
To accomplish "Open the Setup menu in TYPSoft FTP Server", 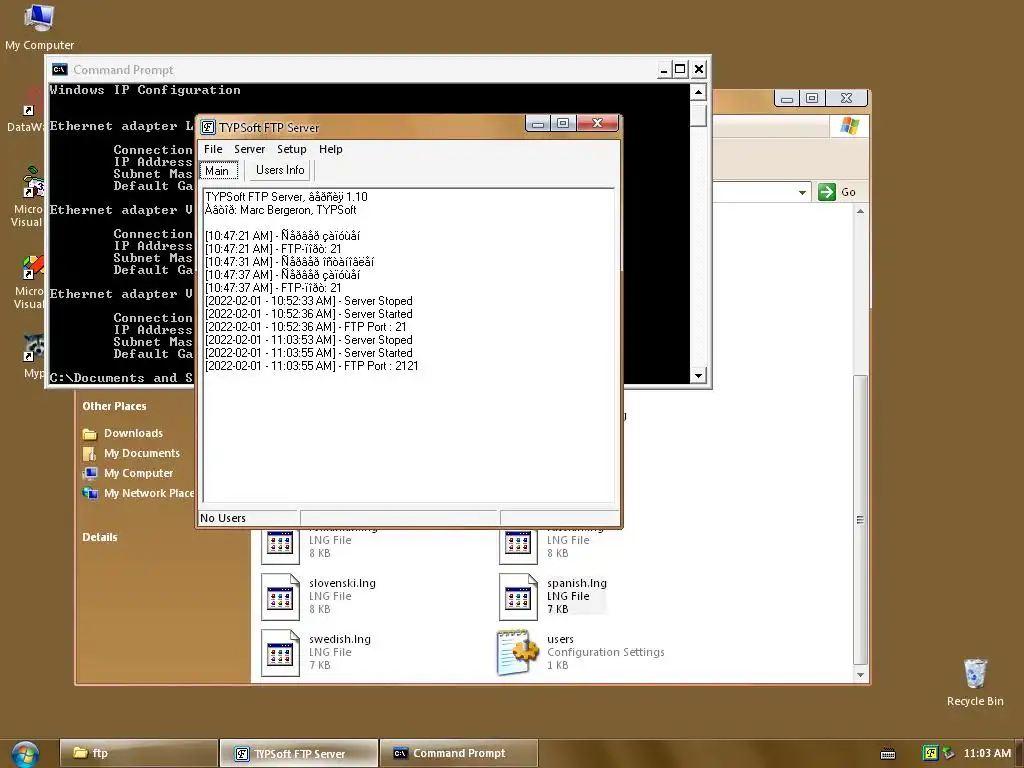I will pos(291,149).
